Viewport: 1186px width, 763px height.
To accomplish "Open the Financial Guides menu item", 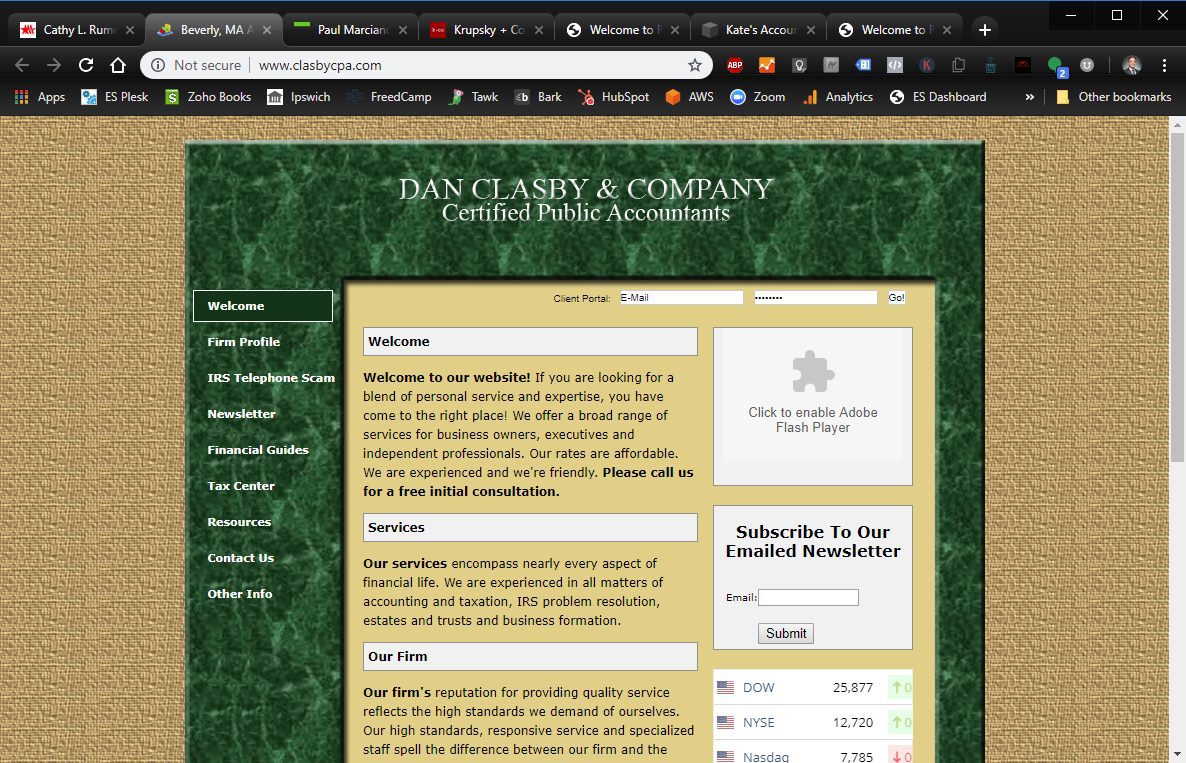I will [x=258, y=450].
